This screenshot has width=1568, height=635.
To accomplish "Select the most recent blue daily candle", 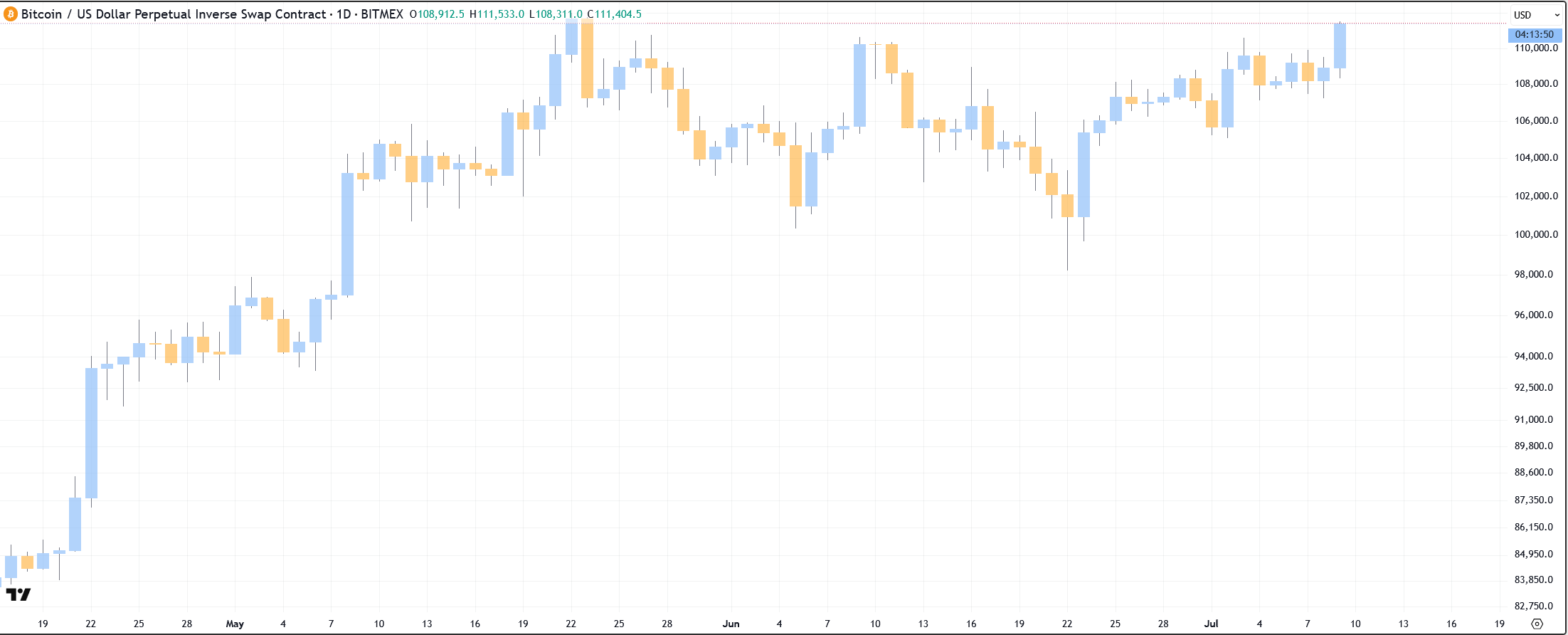I will pyautogui.click(x=1340, y=46).
